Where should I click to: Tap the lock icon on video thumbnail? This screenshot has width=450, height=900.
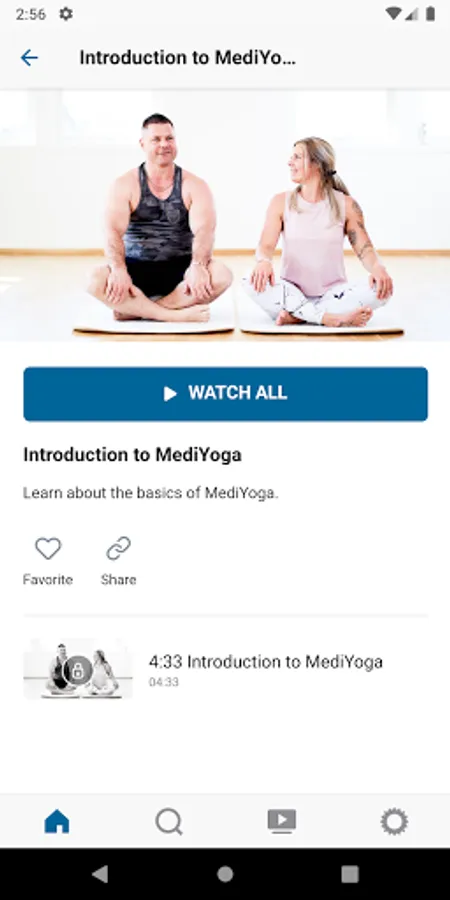coord(78,670)
